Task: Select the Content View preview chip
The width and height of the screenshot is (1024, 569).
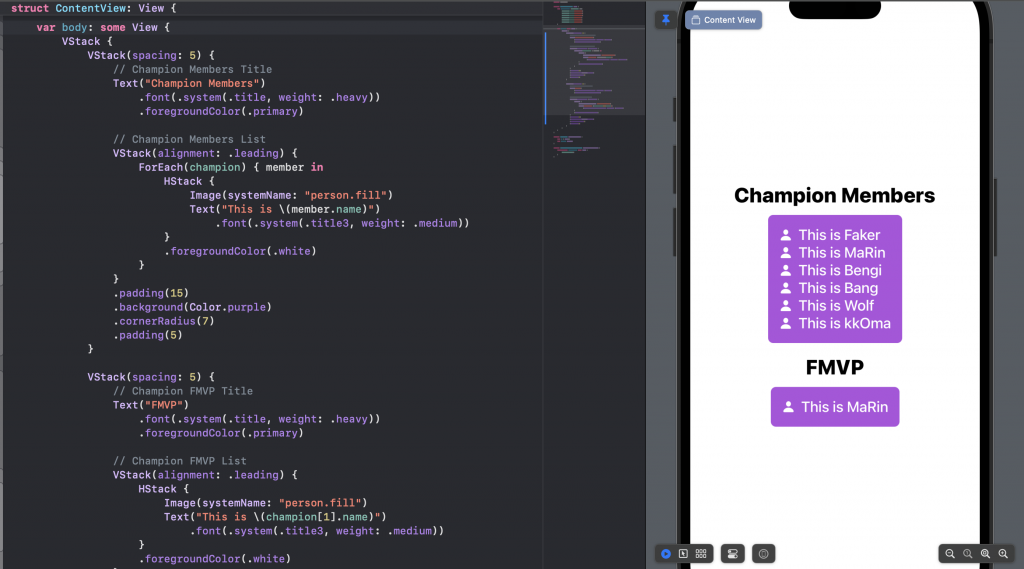Action: point(724,20)
